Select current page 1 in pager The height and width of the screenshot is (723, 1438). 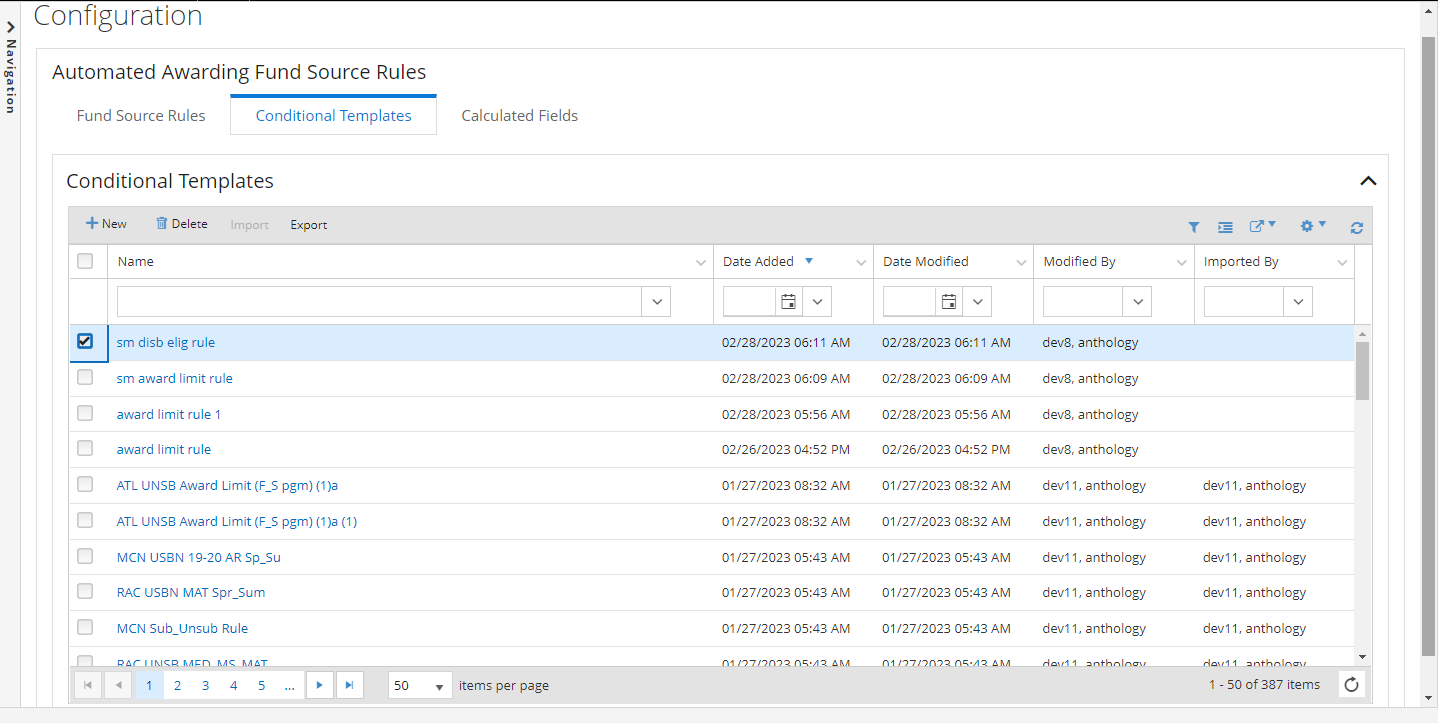(x=149, y=685)
